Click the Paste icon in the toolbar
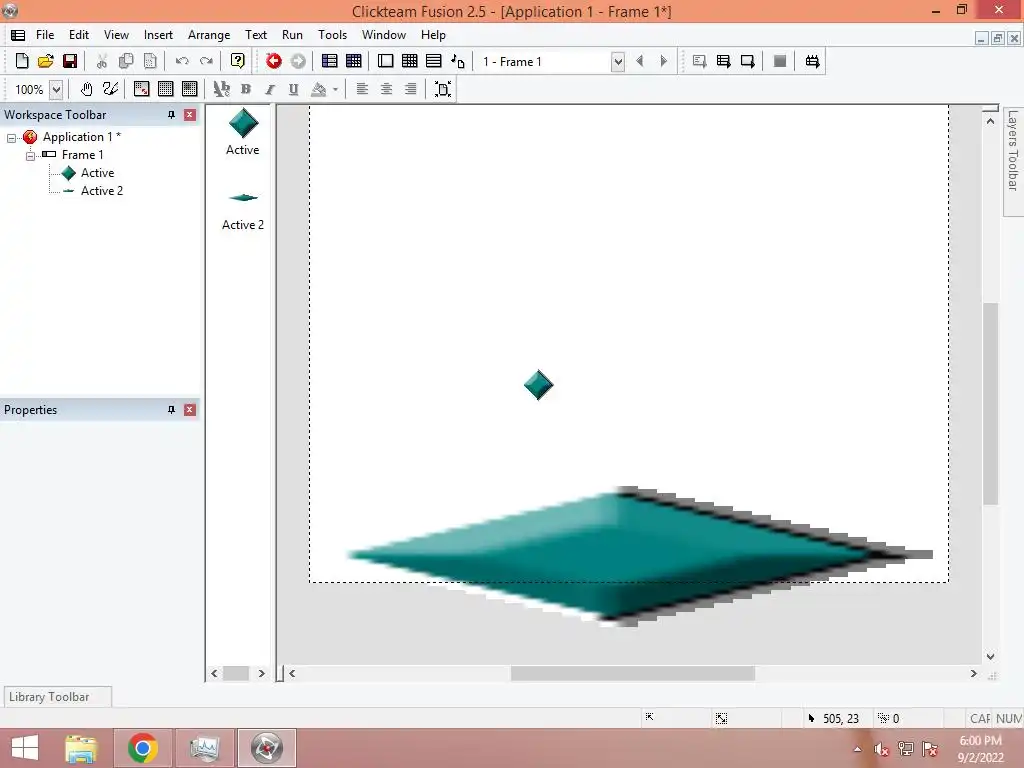This screenshot has width=1024, height=768. pyautogui.click(x=150, y=61)
